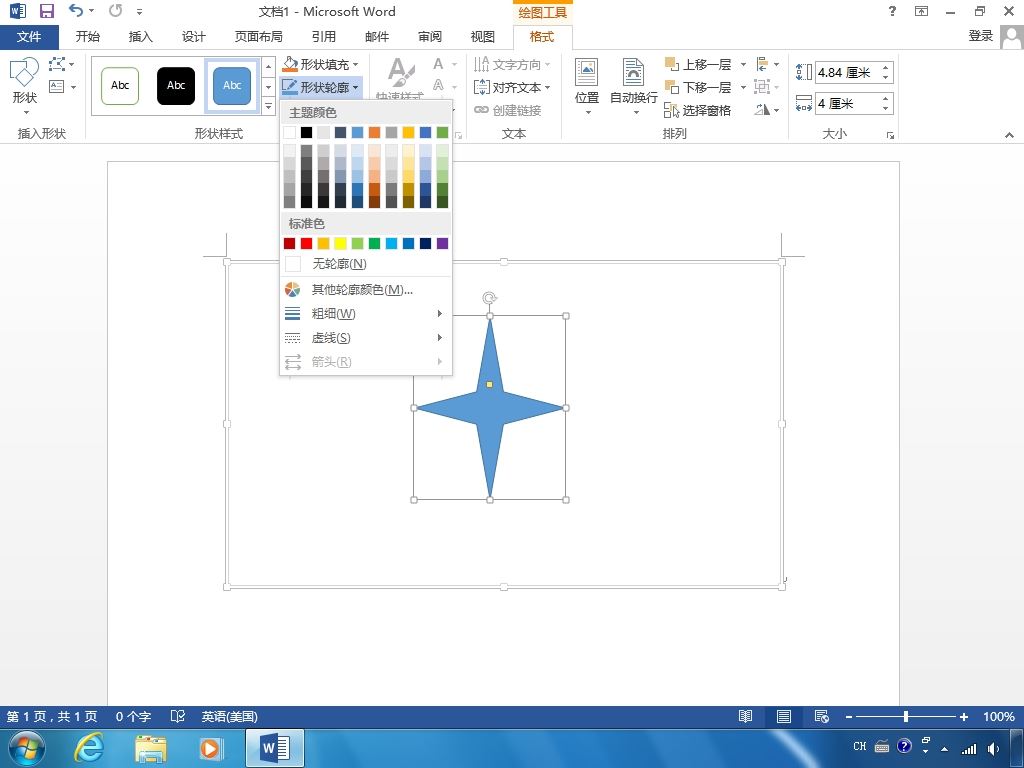Click the 自动换行 wrap text icon
Image resolution: width=1024 pixels, height=768 pixels.
click(633, 83)
